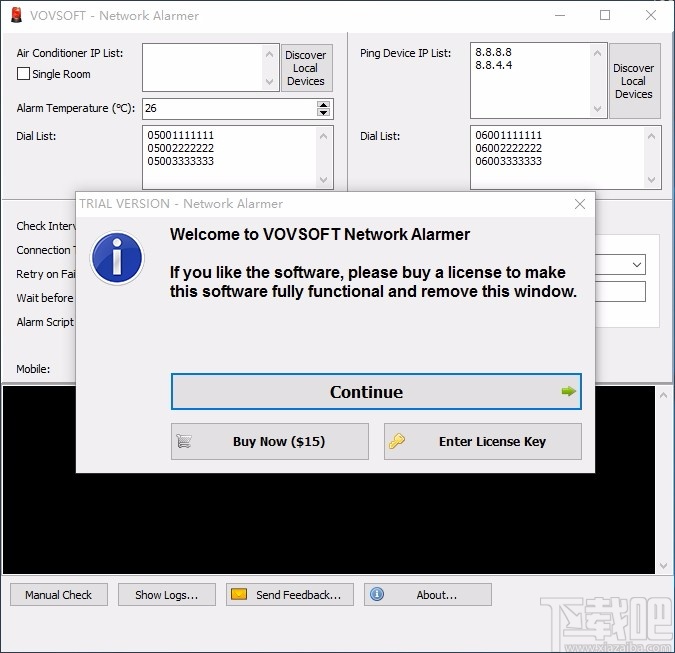Open Show Logs...

click(x=167, y=594)
